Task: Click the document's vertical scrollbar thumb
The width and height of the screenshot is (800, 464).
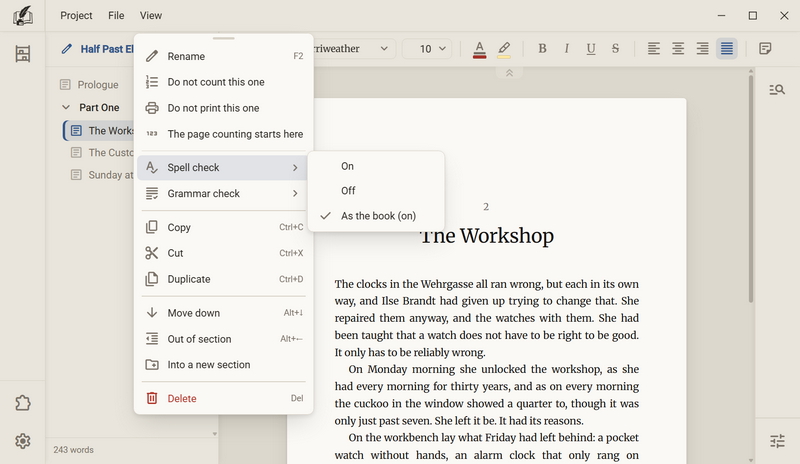Action: 751,189
